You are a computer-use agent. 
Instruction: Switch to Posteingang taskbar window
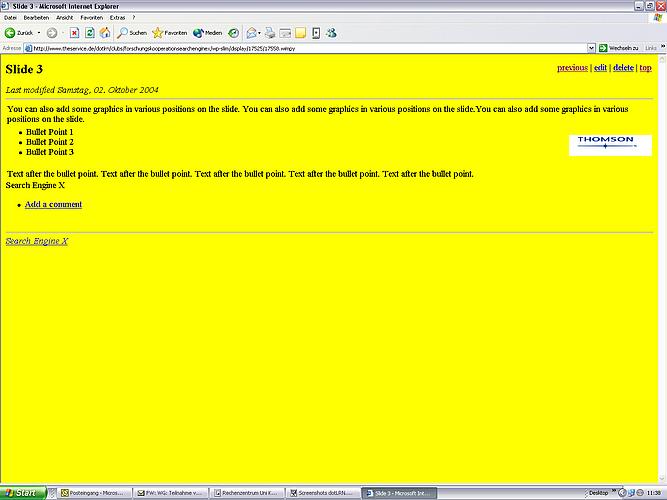(x=95, y=493)
